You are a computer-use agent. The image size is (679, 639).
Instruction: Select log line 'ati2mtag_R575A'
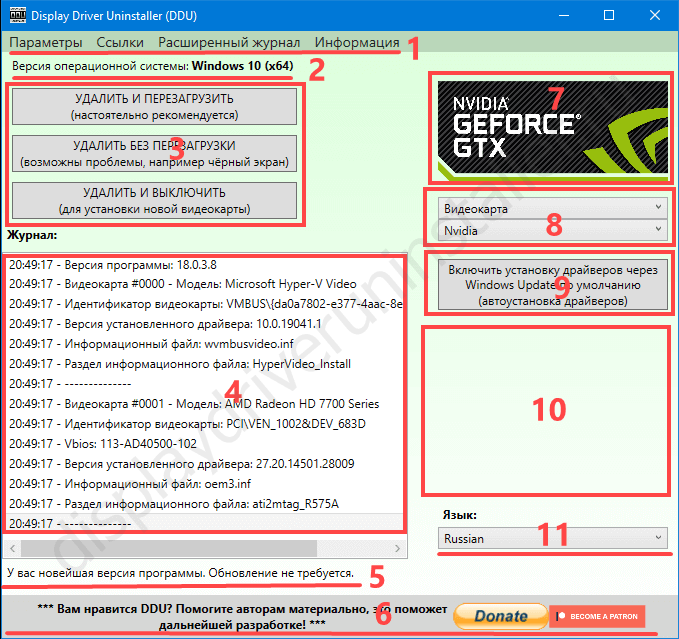coord(205,503)
